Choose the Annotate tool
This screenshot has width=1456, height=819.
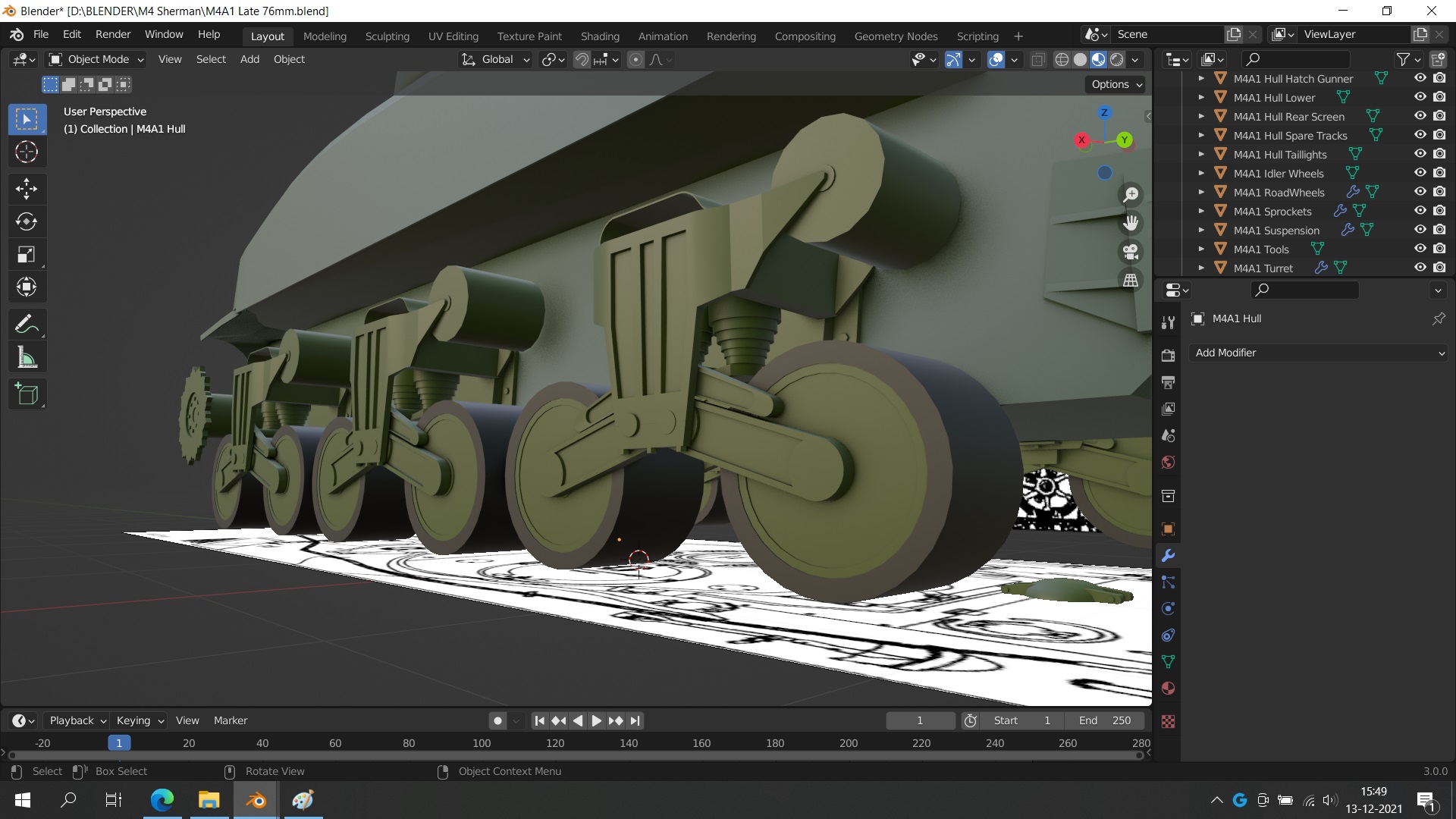pyautogui.click(x=27, y=325)
